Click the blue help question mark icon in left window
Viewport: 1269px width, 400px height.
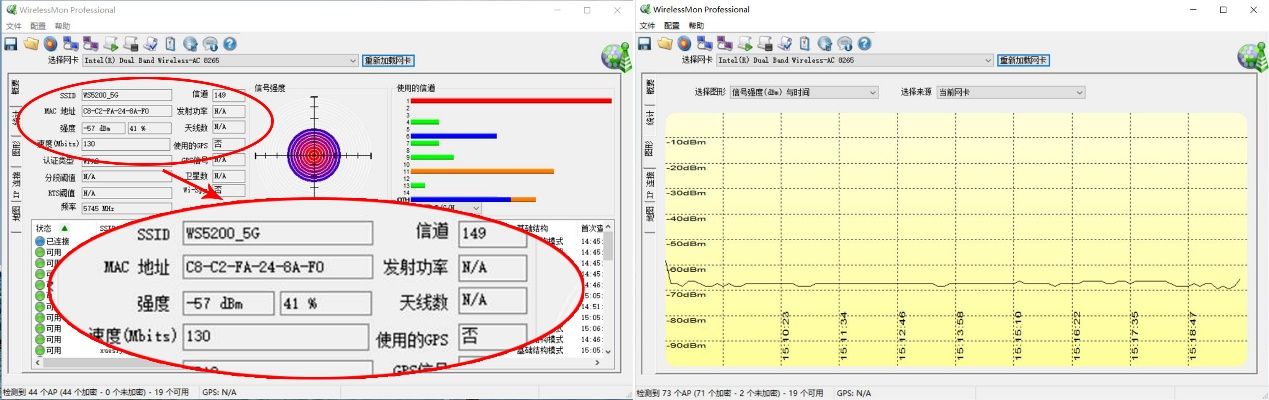(229, 44)
